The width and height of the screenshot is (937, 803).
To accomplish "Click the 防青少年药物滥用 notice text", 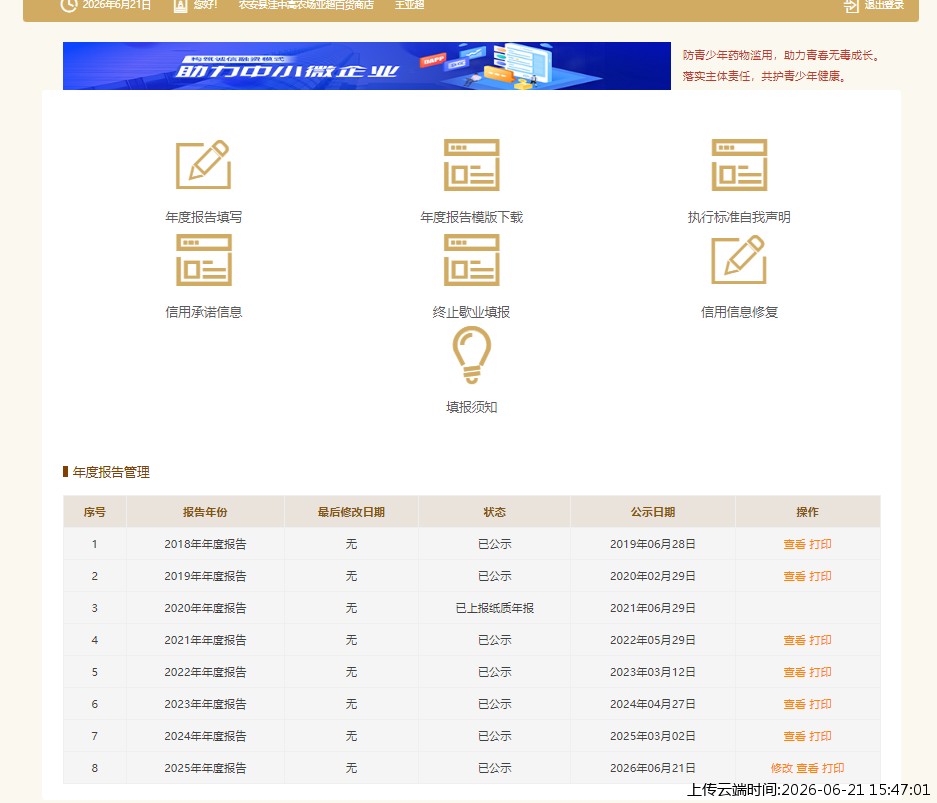I will pos(782,55).
